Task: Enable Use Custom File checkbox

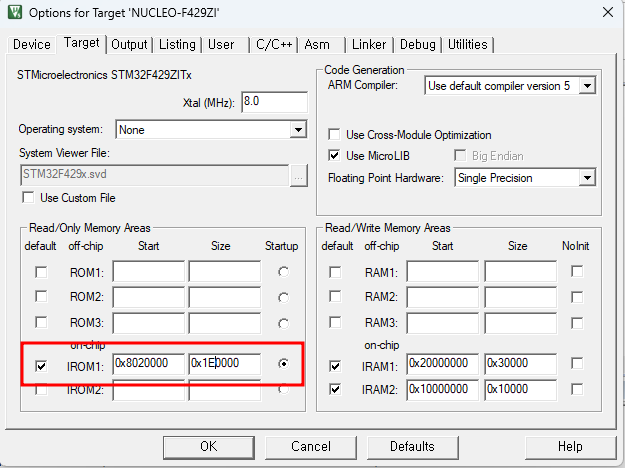Action: click(x=28, y=198)
